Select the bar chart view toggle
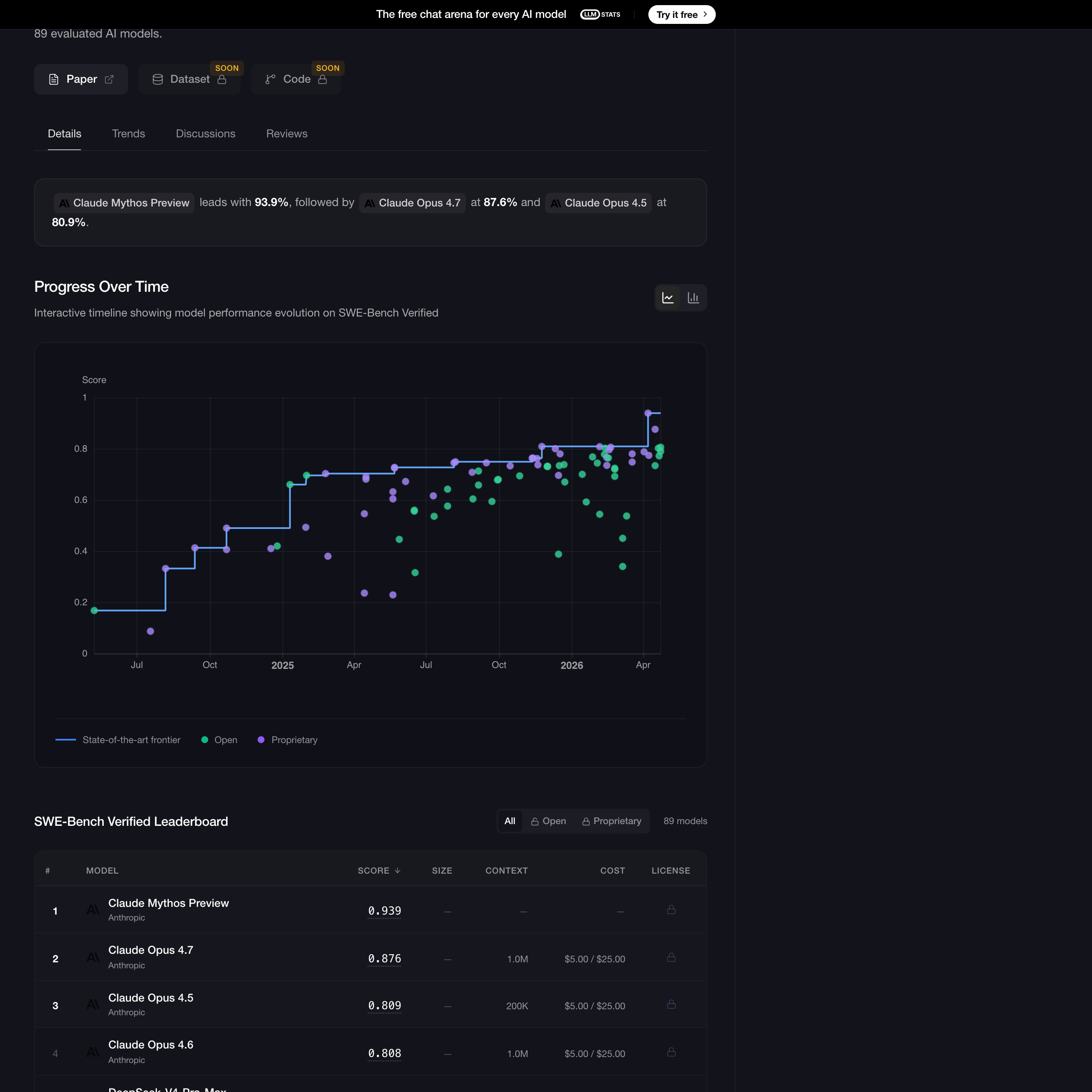The height and width of the screenshot is (1092, 1092). click(x=694, y=298)
